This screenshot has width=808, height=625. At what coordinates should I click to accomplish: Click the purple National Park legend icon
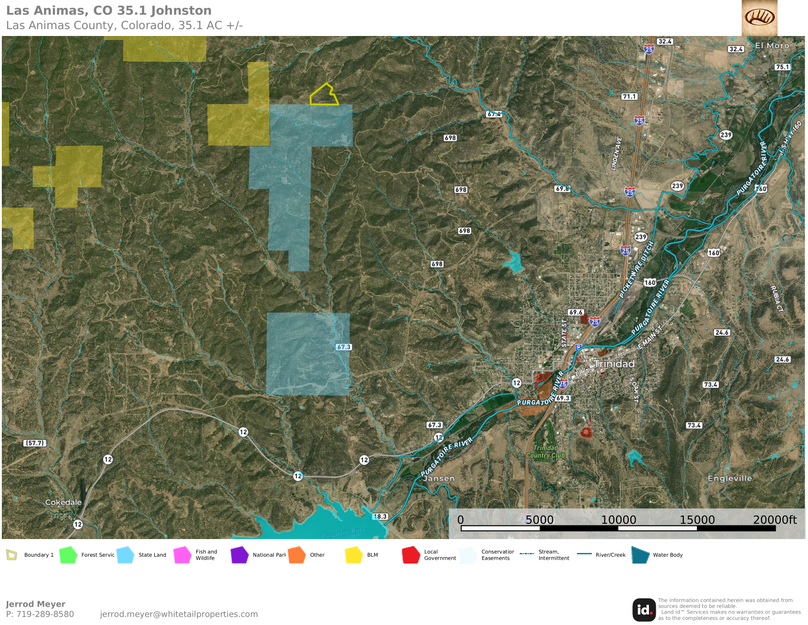(x=239, y=555)
